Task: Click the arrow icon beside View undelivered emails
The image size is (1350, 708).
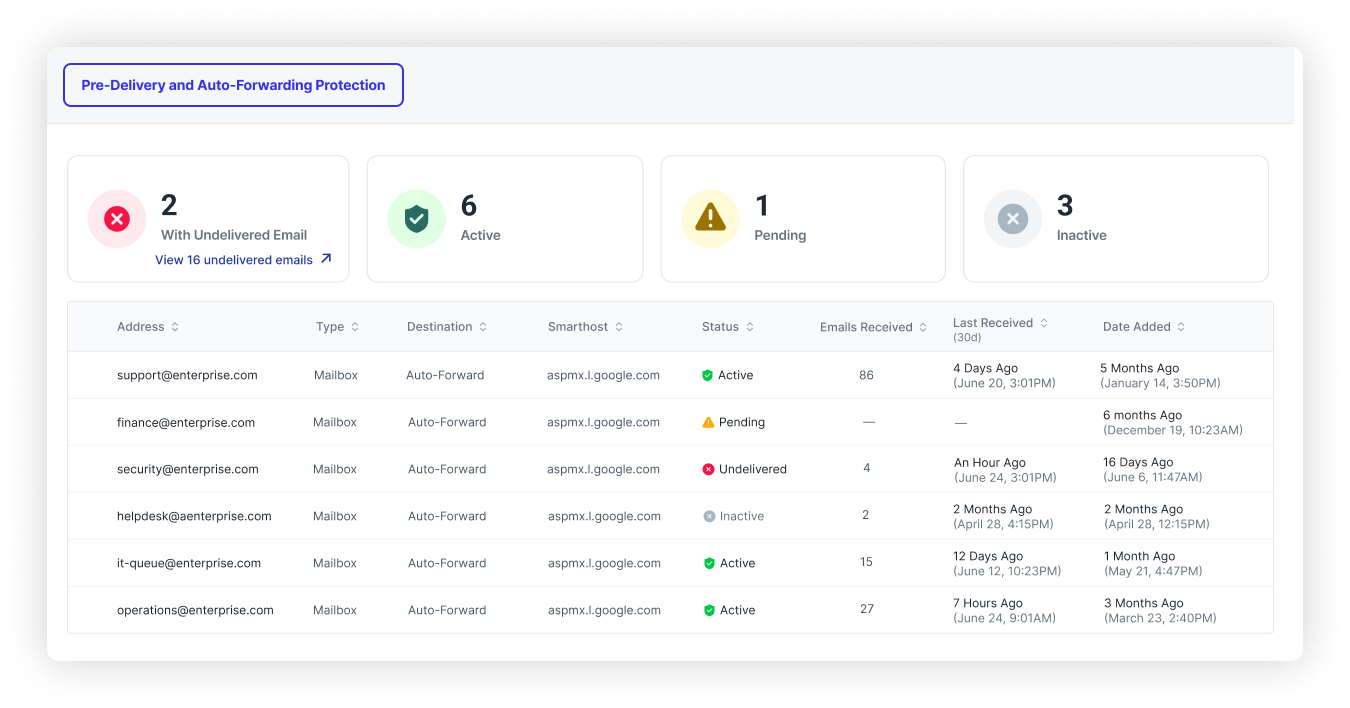Action: (x=325, y=259)
